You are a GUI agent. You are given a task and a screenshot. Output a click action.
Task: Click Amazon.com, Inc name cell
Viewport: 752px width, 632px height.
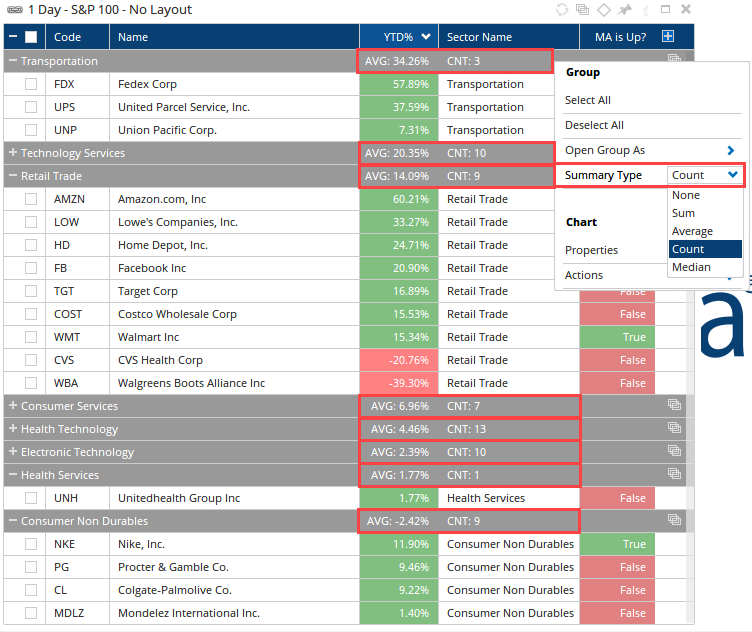(x=235, y=199)
